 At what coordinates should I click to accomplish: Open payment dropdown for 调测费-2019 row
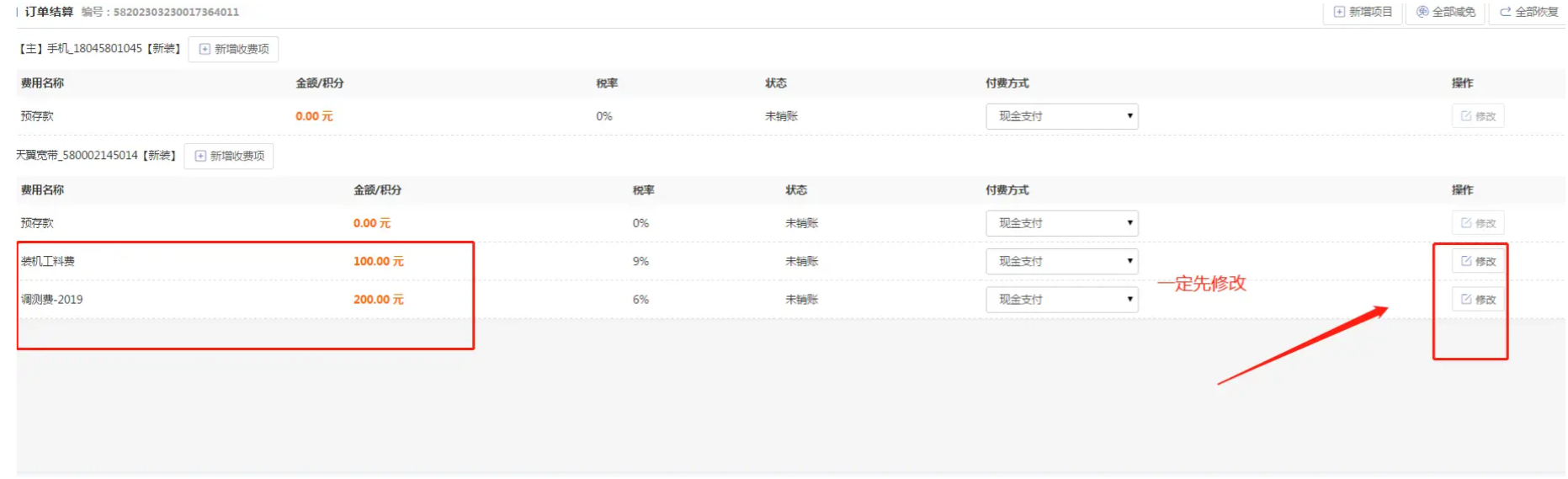click(x=1062, y=300)
